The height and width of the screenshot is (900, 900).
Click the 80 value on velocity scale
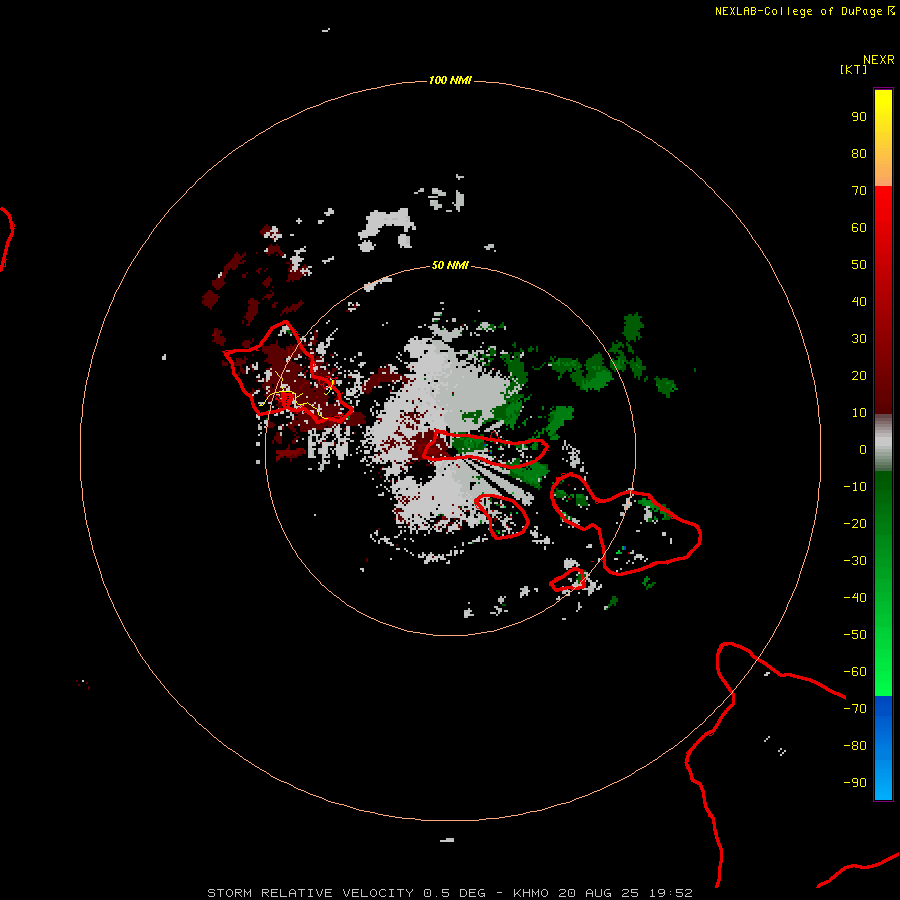[859, 153]
